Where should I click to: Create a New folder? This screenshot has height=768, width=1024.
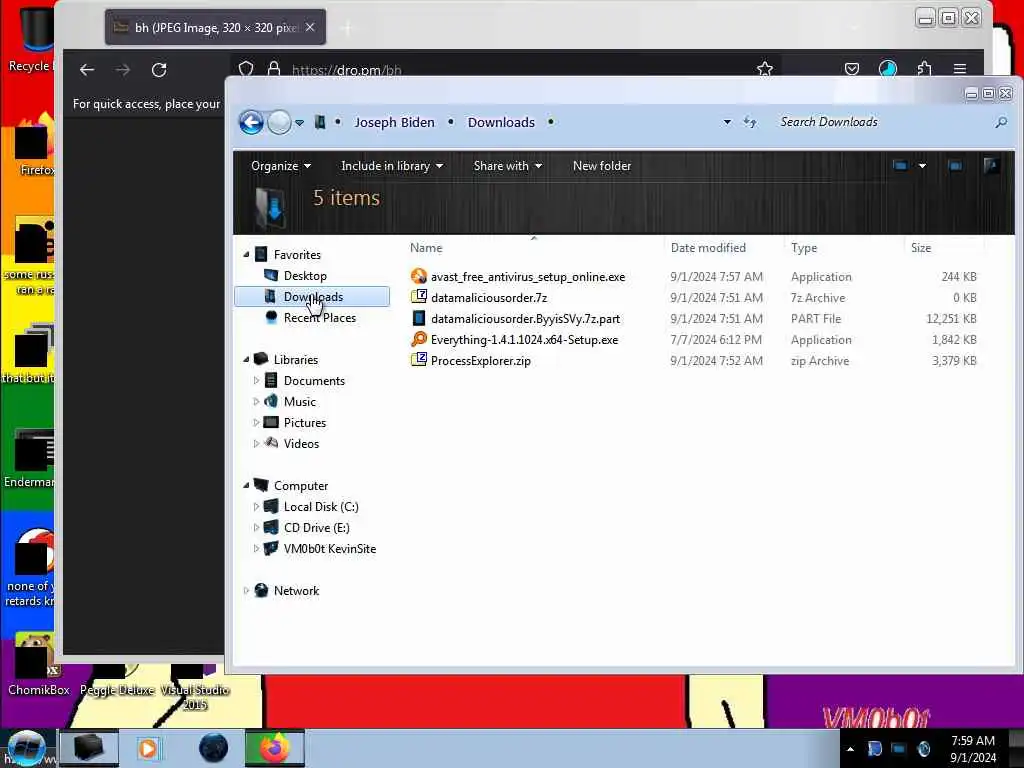pyautogui.click(x=601, y=166)
